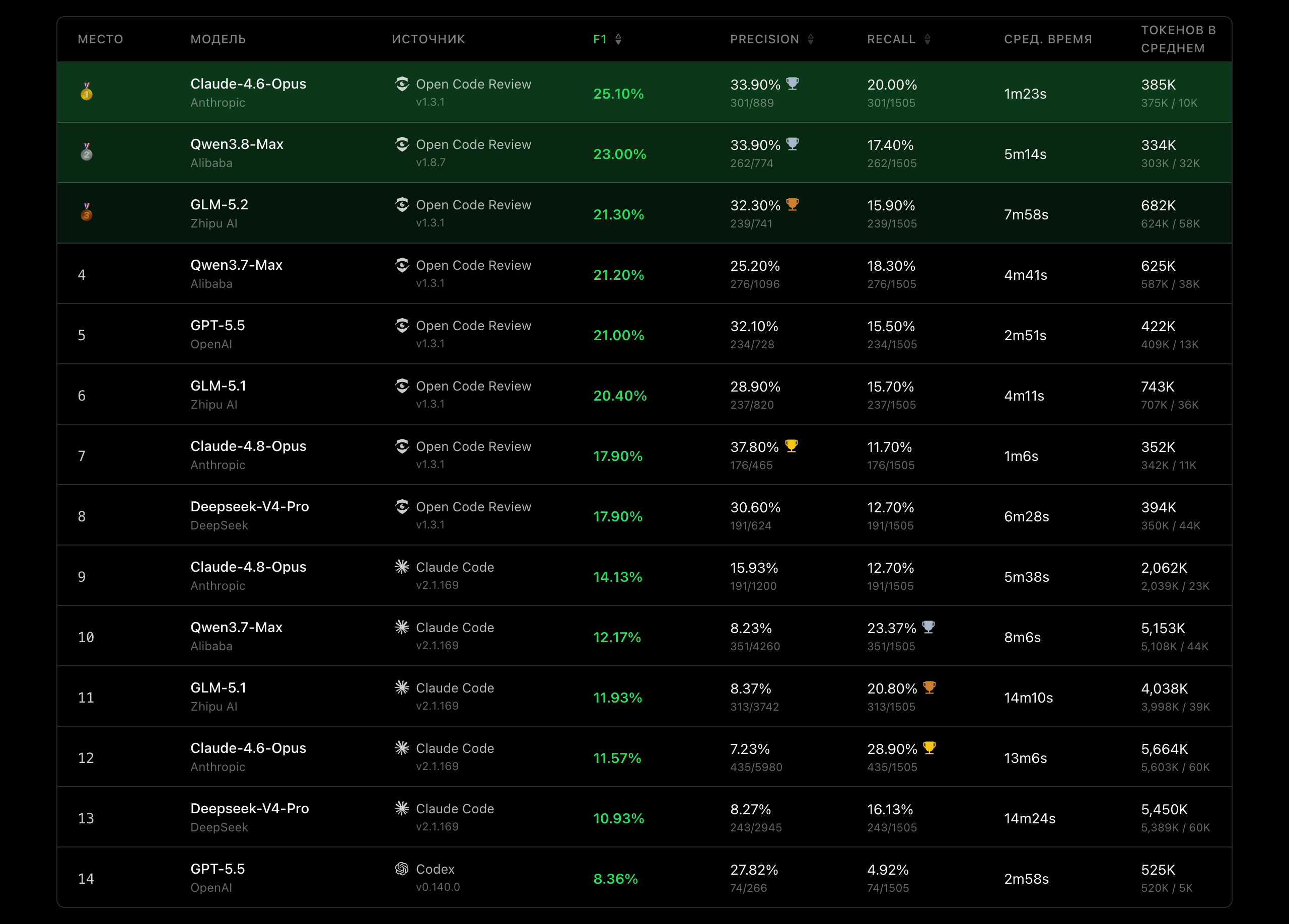Viewport: 1289px width, 924px height.
Task: Click the gold trophy beside recall 28.90%
Action: [x=929, y=747]
